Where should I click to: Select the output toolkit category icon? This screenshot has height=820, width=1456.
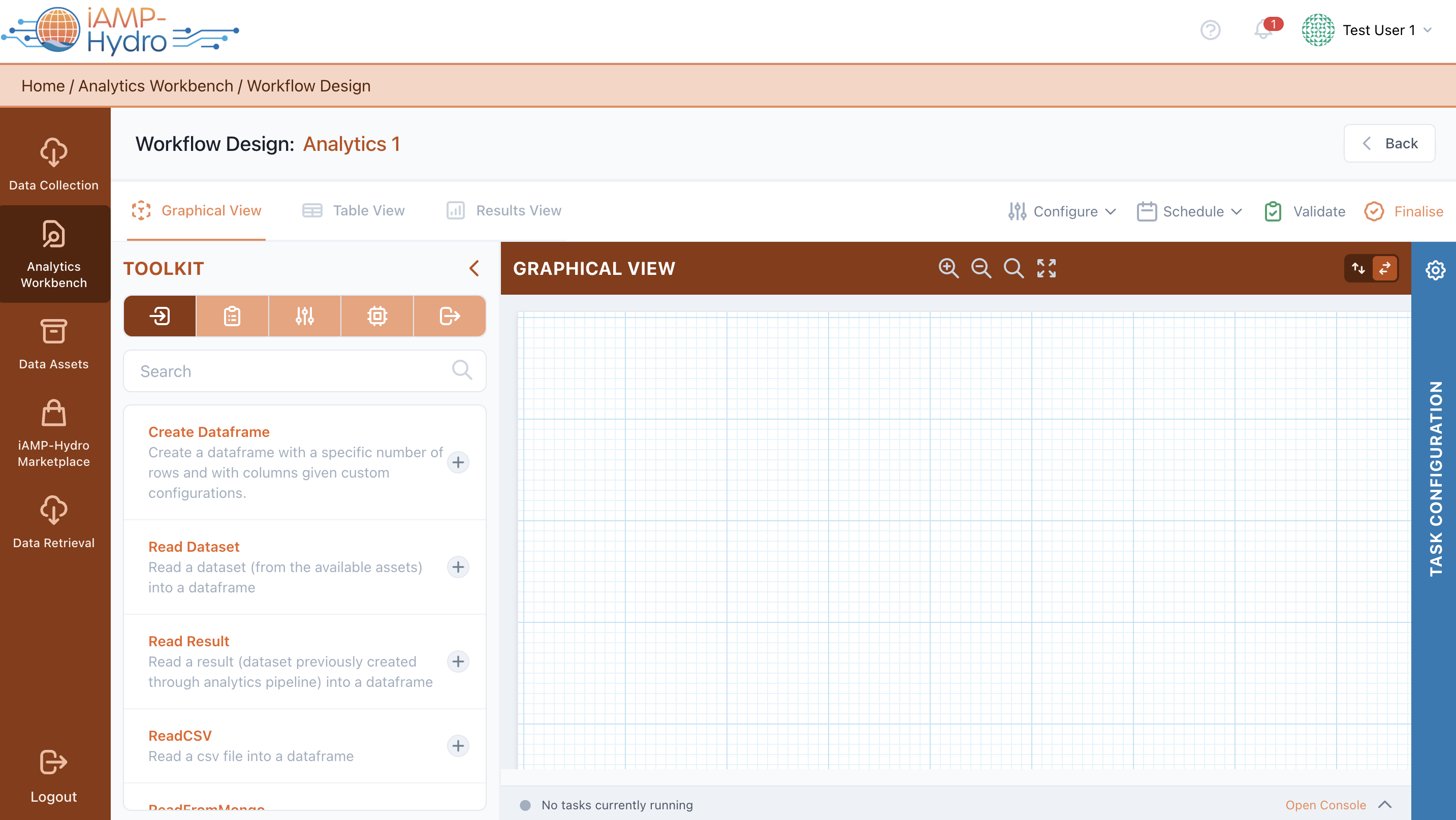pos(449,316)
